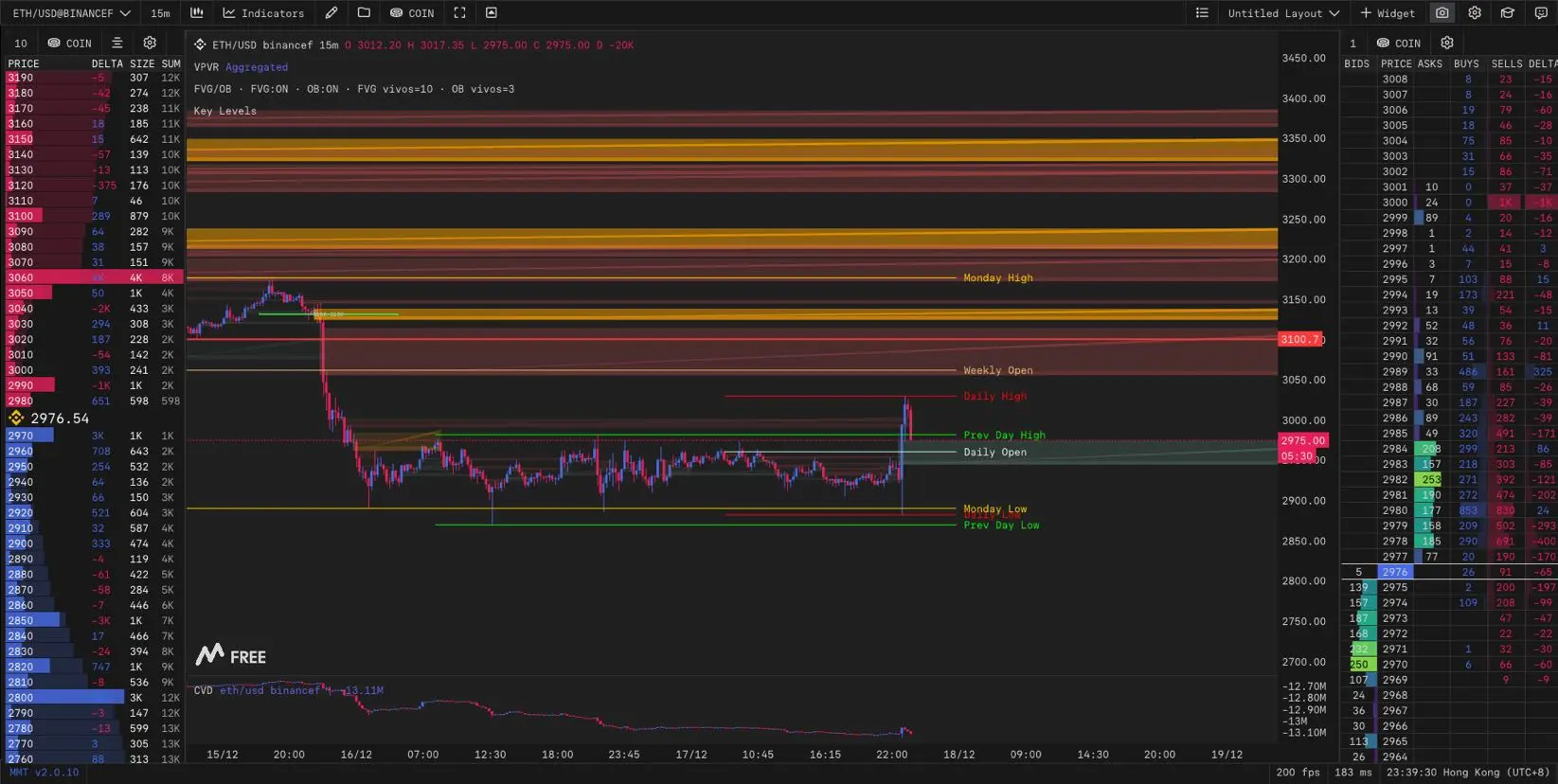Click the DELTA column header in left ladder
Image resolution: width=1558 pixels, height=784 pixels.
coord(107,63)
